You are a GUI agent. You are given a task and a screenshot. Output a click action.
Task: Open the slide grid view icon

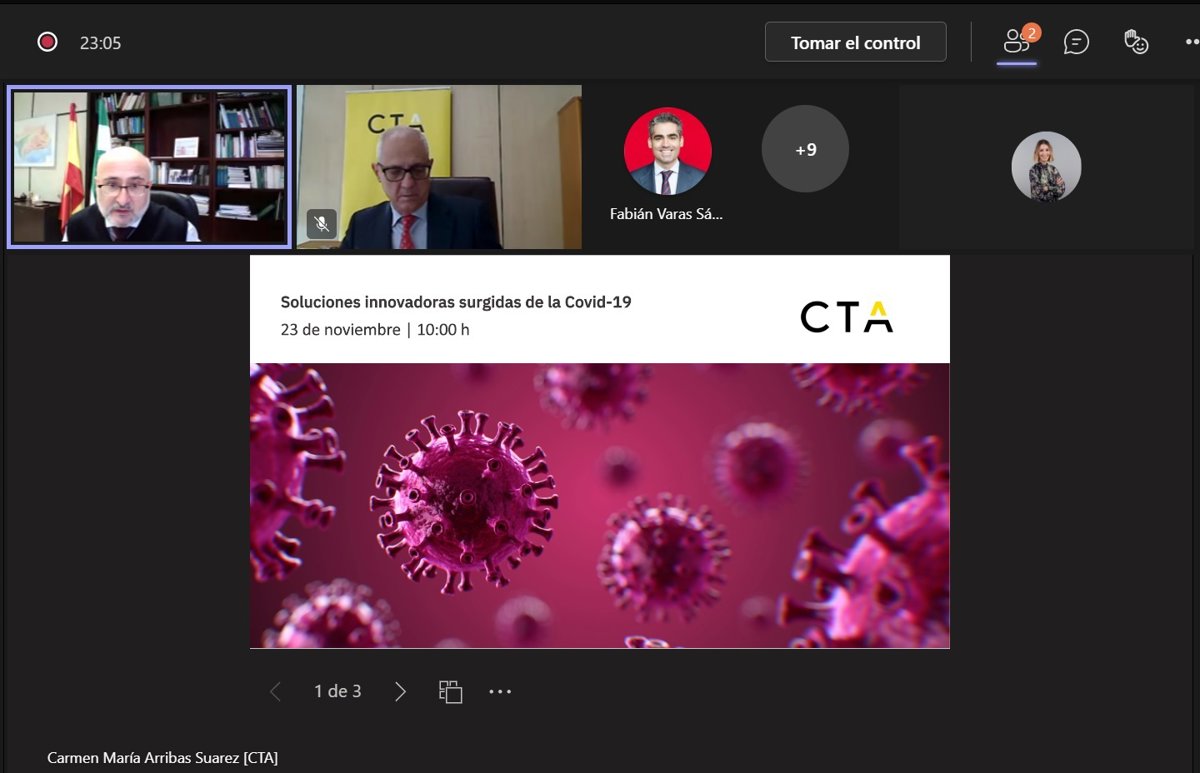coord(451,691)
